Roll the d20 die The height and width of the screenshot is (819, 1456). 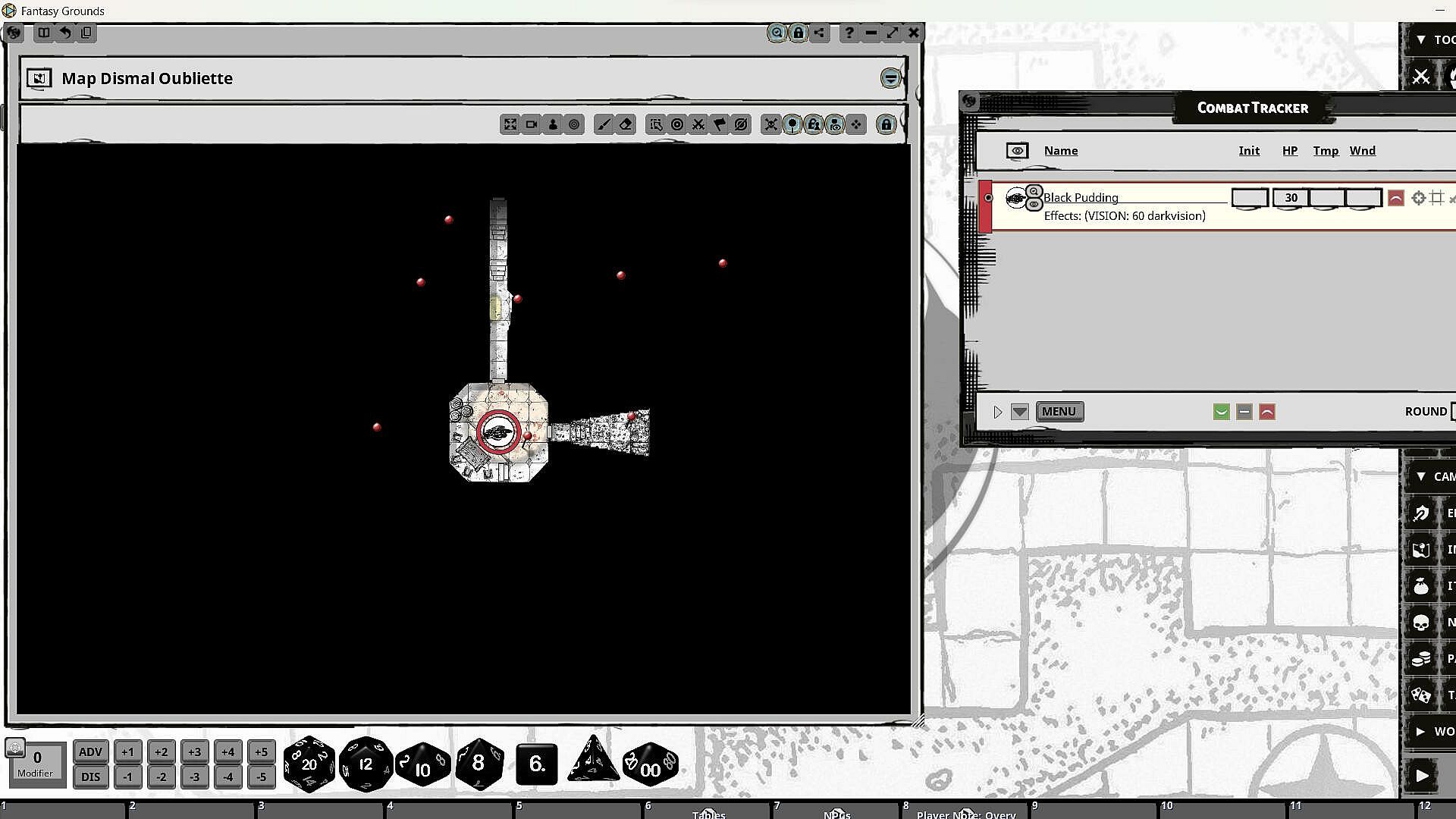pos(309,764)
